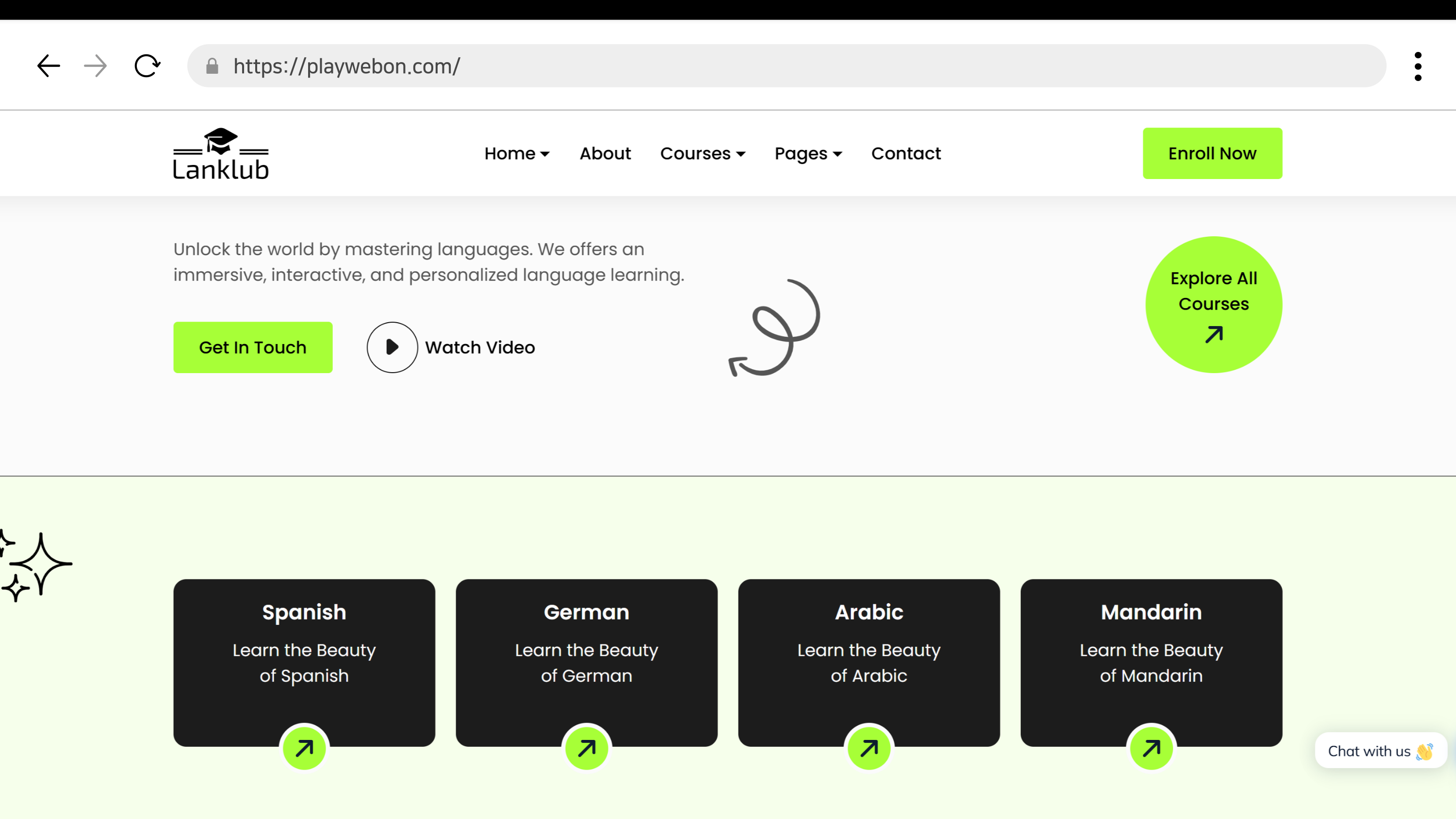Click the Get In Touch button
The width and height of the screenshot is (1456, 819).
click(253, 347)
